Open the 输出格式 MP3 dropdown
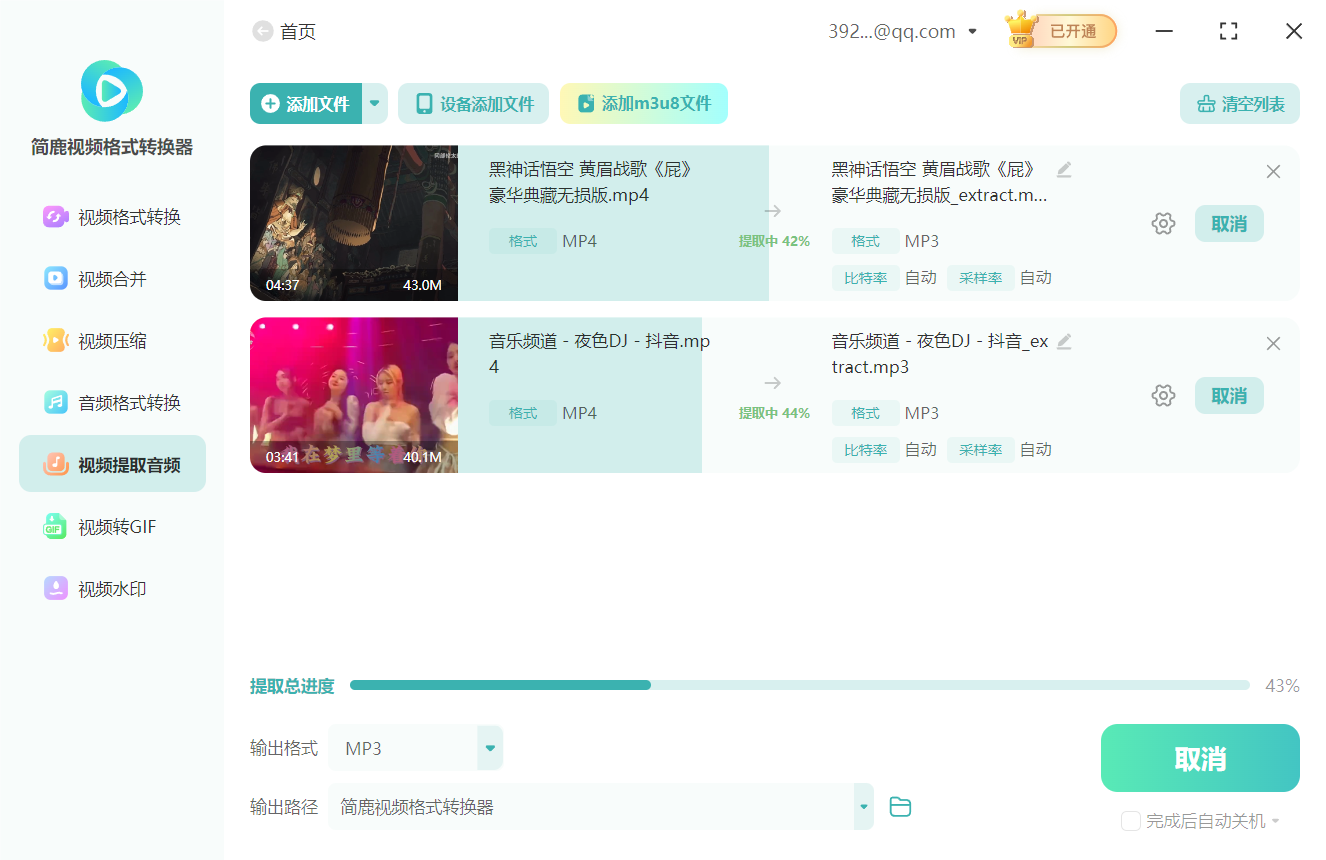 coord(415,748)
